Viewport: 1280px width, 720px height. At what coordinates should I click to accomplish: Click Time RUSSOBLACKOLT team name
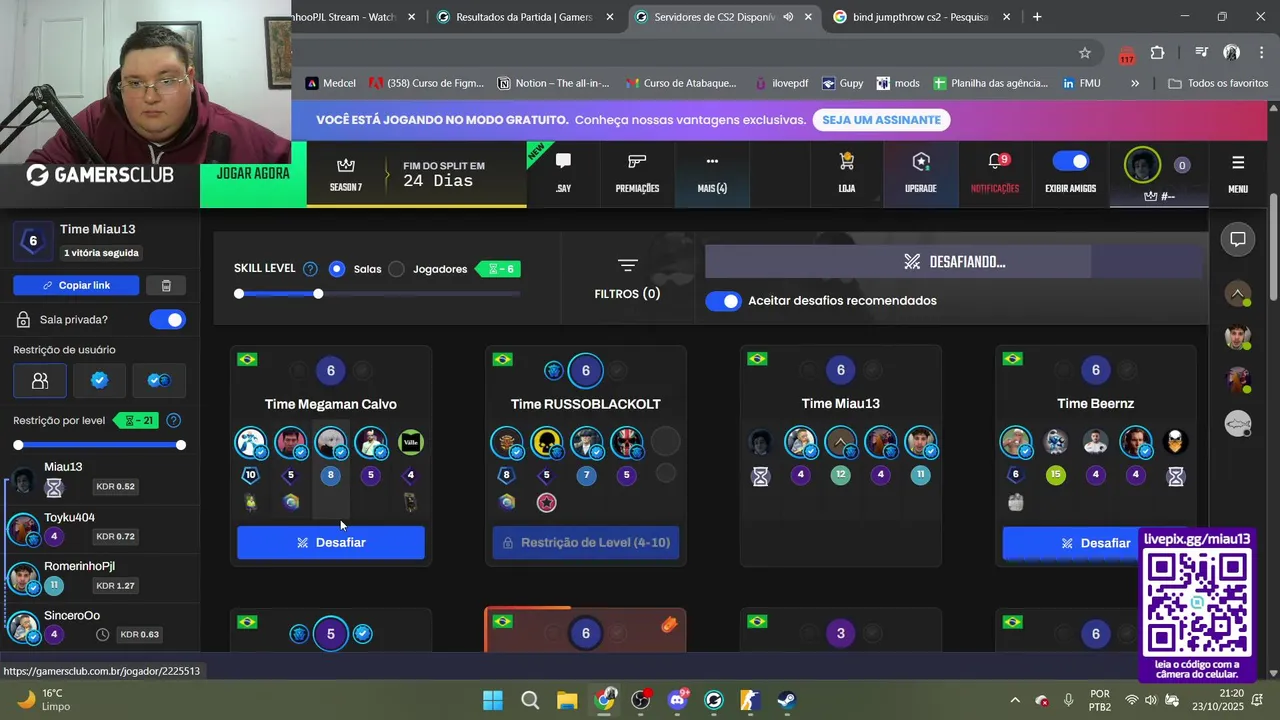[586, 404]
